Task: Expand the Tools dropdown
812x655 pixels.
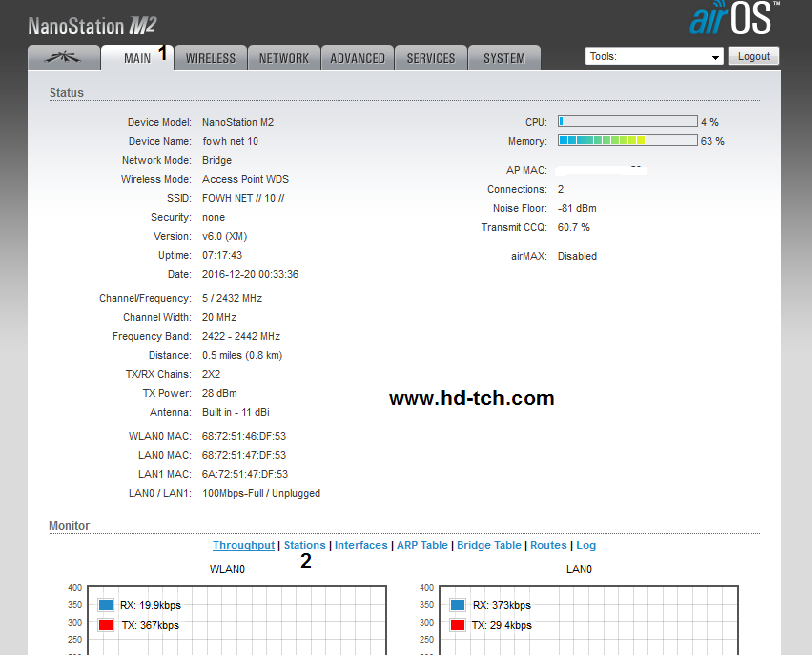Action: [x=654, y=57]
